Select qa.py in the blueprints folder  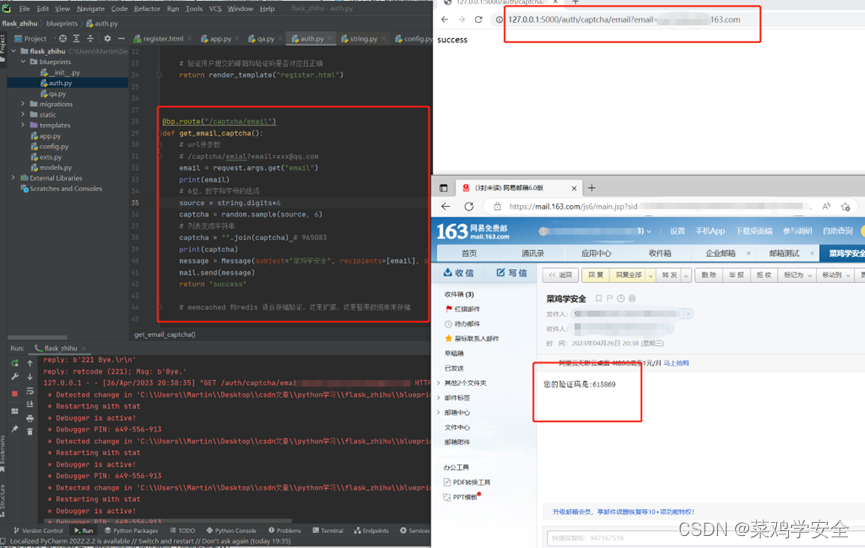tap(53, 94)
